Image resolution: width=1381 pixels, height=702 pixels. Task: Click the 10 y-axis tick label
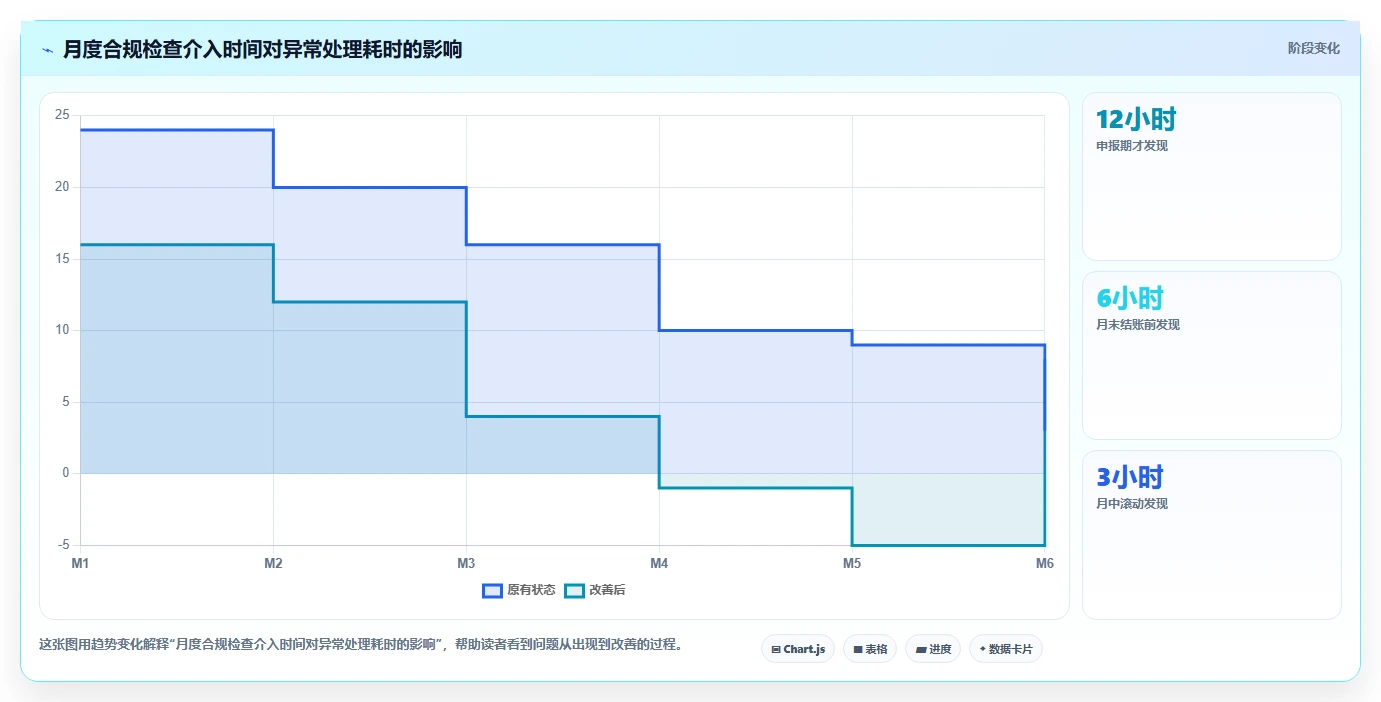point(62,330)
